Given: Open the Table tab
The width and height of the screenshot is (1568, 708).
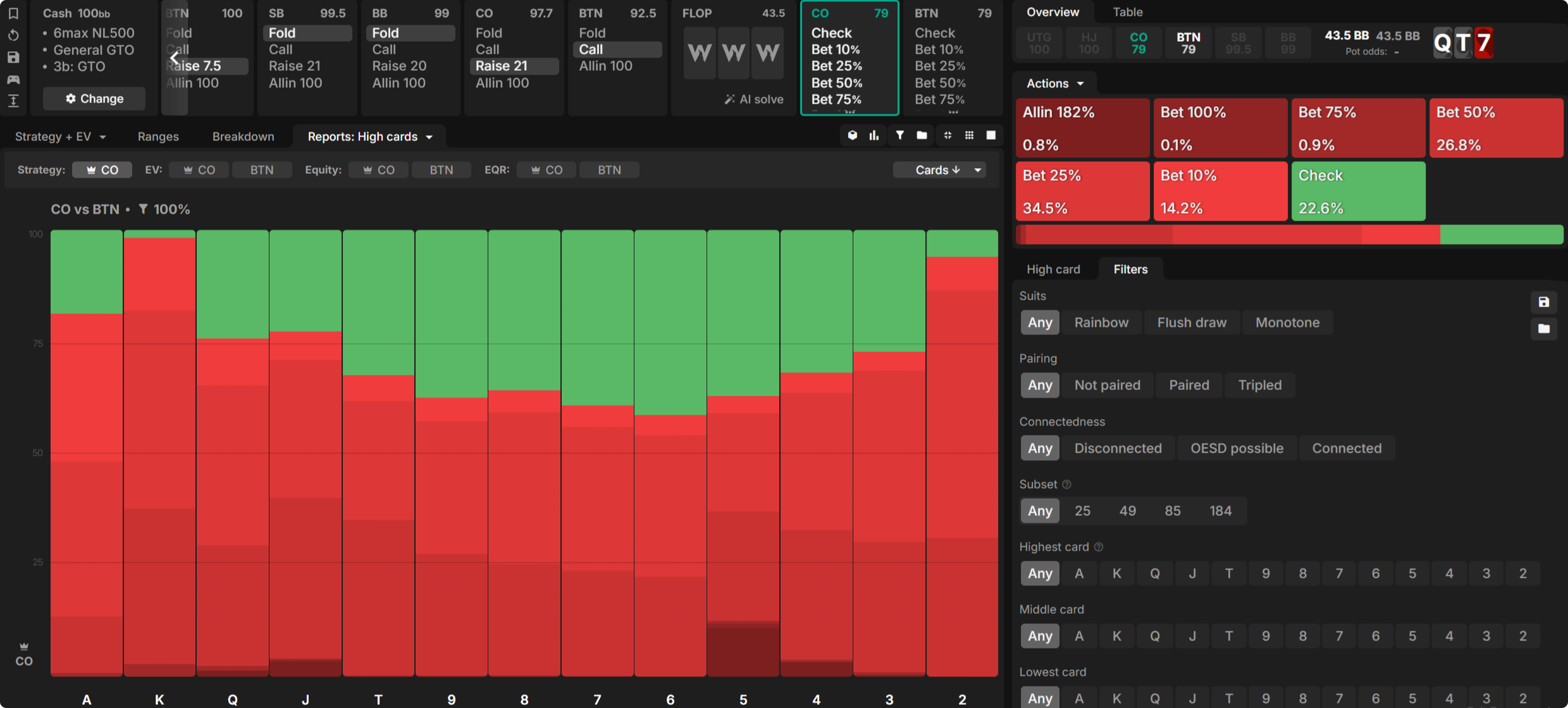Looking at the screenshot, I should click(x=1128, y=12).
